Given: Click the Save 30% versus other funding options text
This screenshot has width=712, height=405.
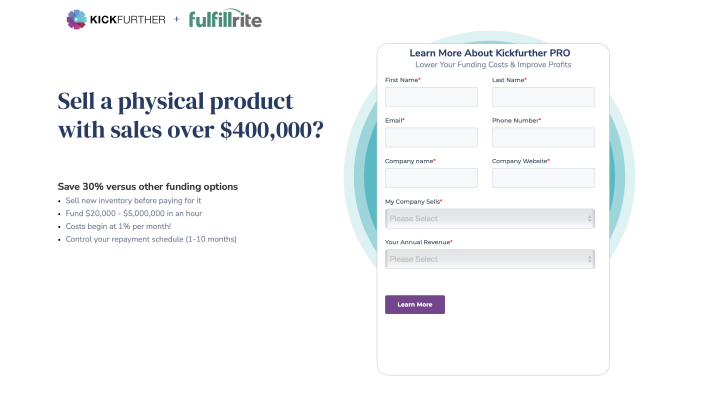Looking at the screenshot, I should [148, 187].
